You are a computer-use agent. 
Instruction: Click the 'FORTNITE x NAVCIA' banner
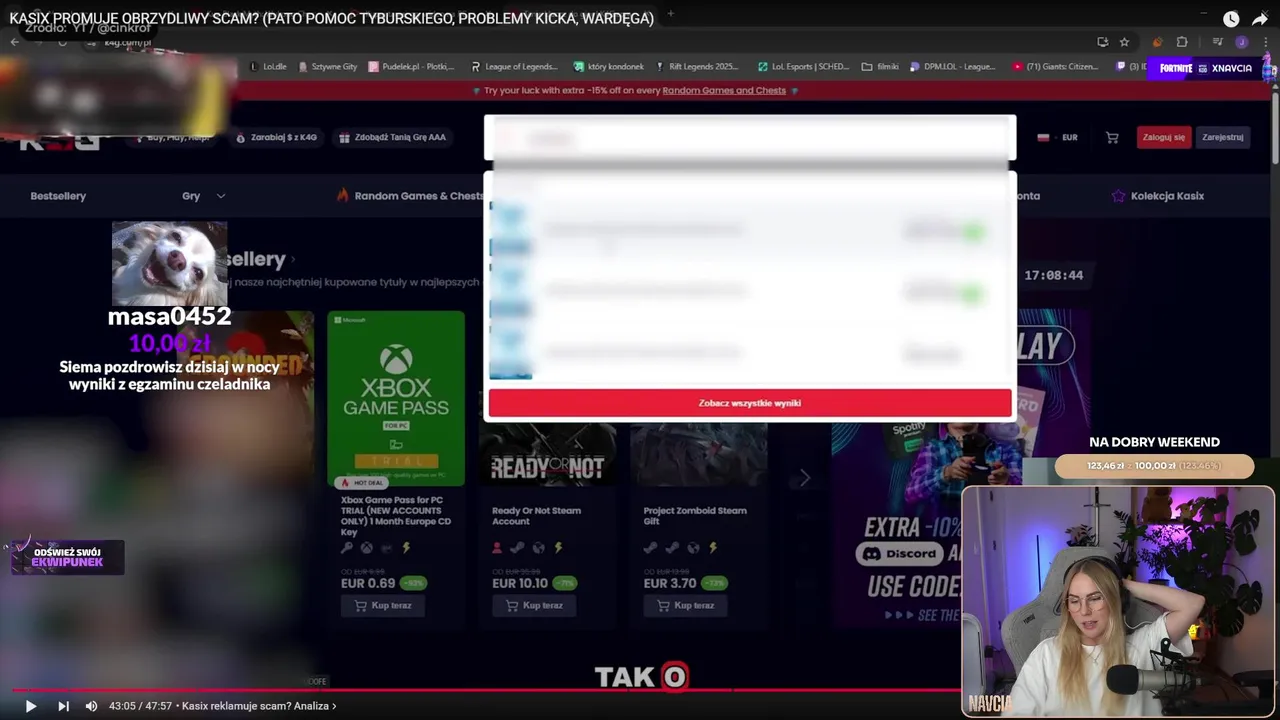[1207, 68]
